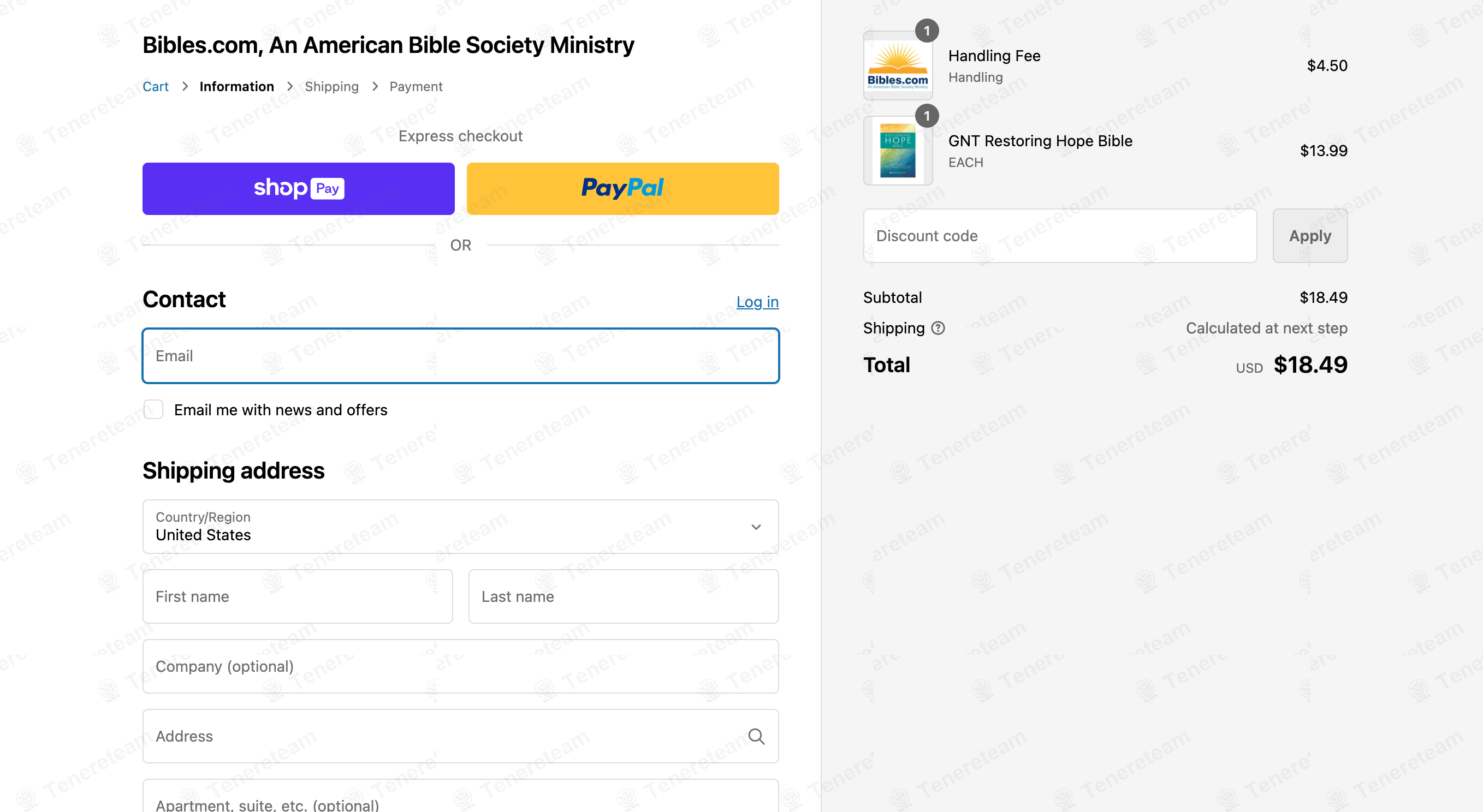Click the Log in link
The image size is (1483, 812).
pyautogui.click(x=757, y=302)
